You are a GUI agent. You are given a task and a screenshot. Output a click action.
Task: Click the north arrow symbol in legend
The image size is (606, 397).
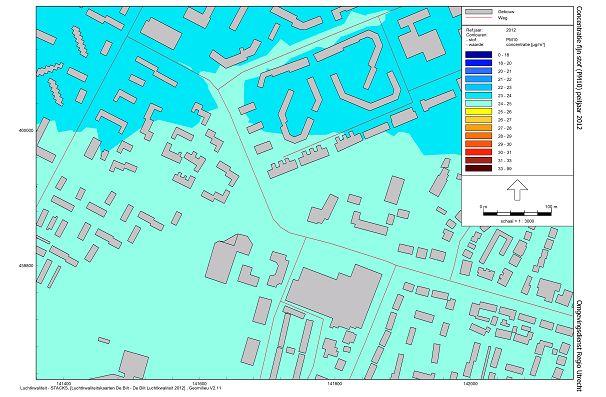coord(517,190)
